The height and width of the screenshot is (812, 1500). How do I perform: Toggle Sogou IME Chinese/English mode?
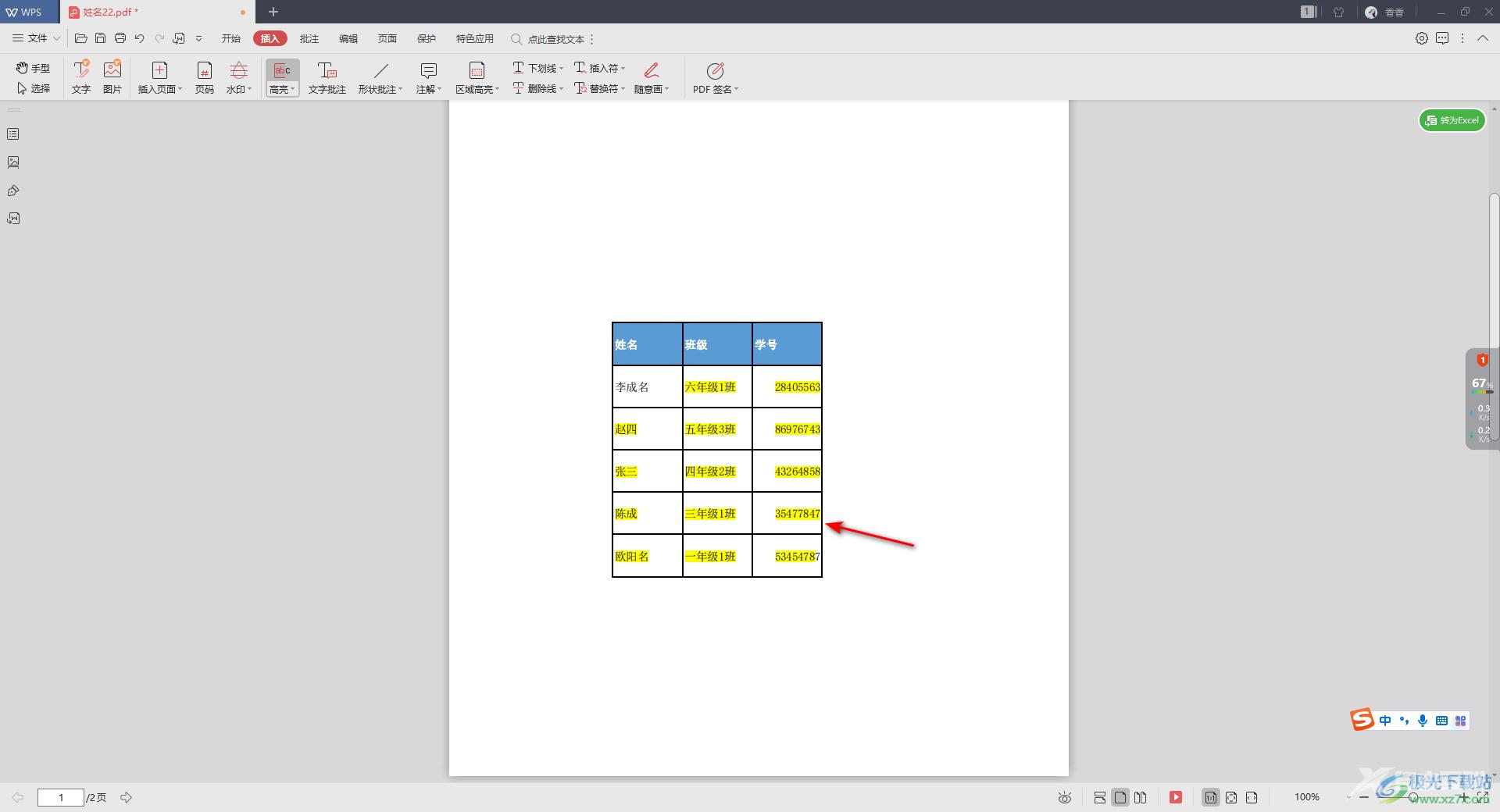point(1385,721)
